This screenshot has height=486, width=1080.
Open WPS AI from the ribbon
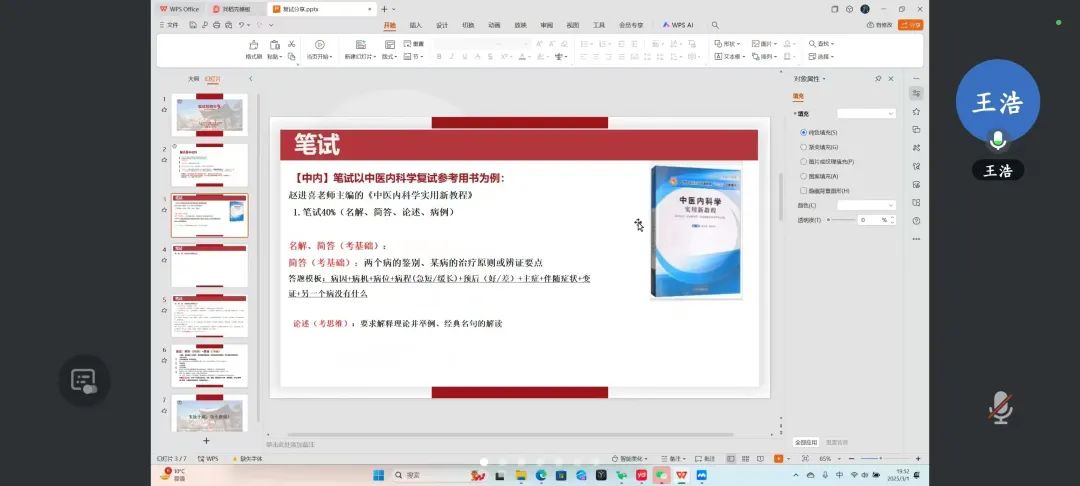point(677,25)
